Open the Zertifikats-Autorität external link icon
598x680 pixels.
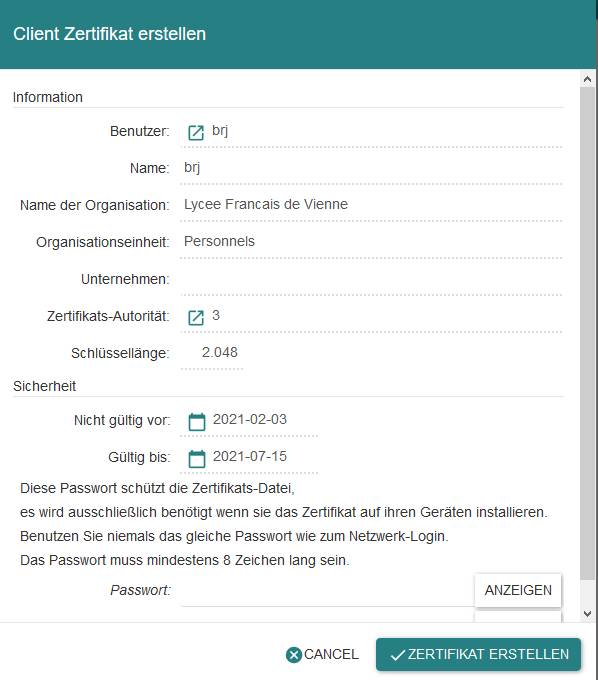tap(196, 317)
